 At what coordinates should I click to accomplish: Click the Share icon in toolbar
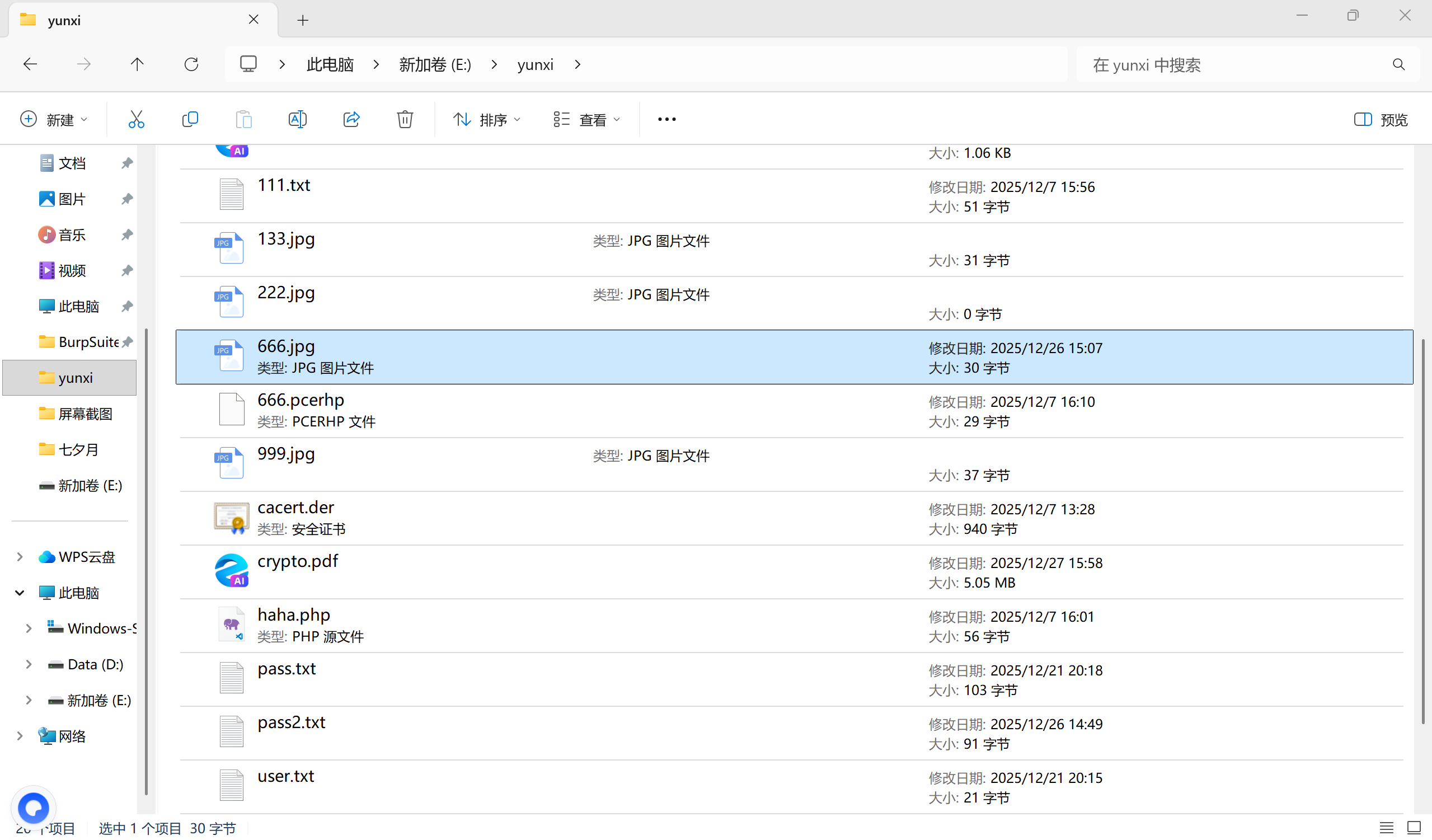[351, 119]
